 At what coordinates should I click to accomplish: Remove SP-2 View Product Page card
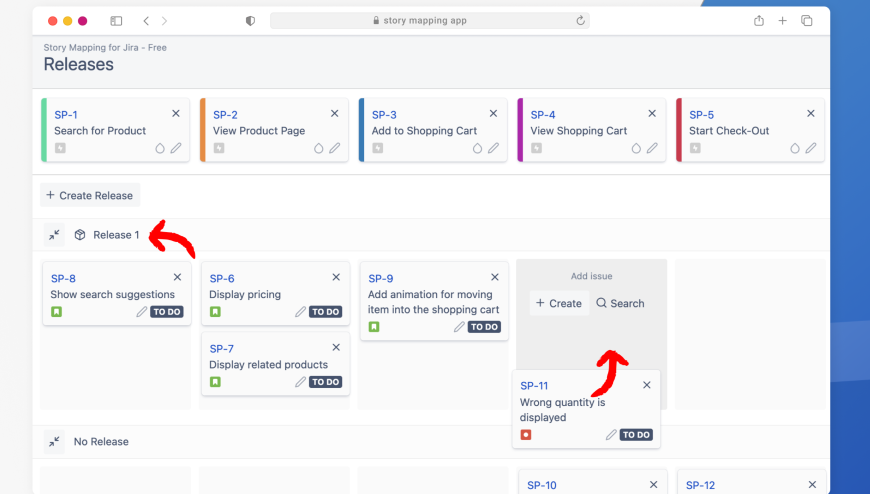335,113
